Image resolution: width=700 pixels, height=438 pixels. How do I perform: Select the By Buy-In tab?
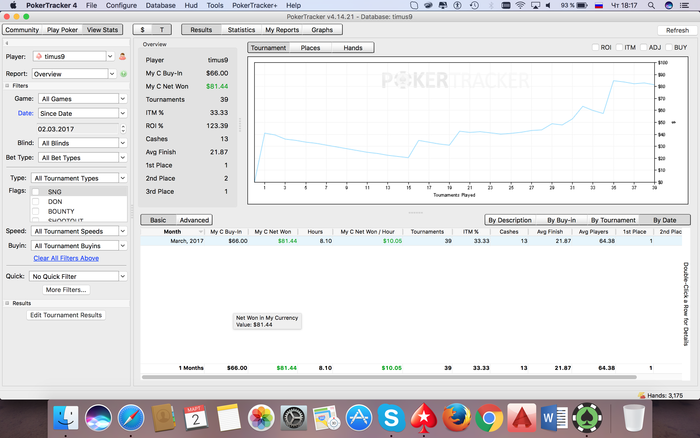tap(562, 220)
